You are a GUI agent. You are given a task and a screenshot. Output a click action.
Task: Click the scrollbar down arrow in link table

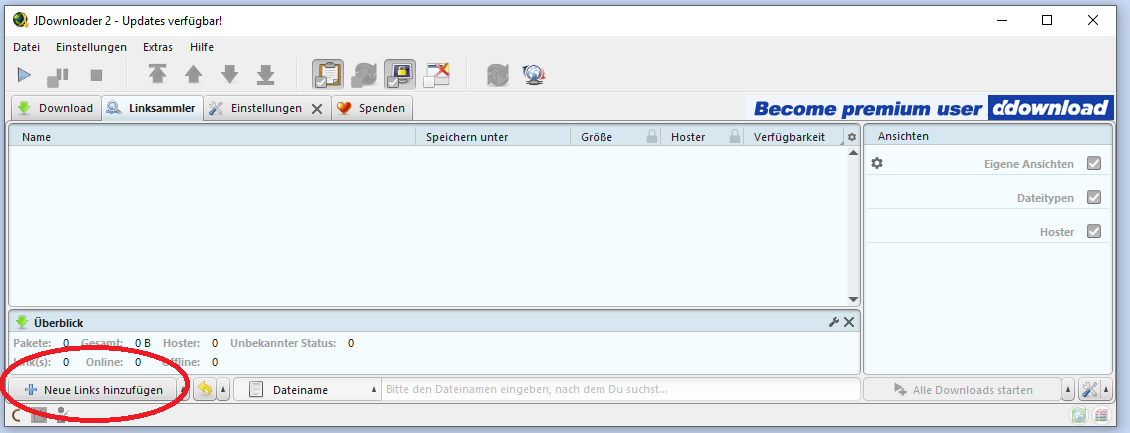tap(853, 299)
